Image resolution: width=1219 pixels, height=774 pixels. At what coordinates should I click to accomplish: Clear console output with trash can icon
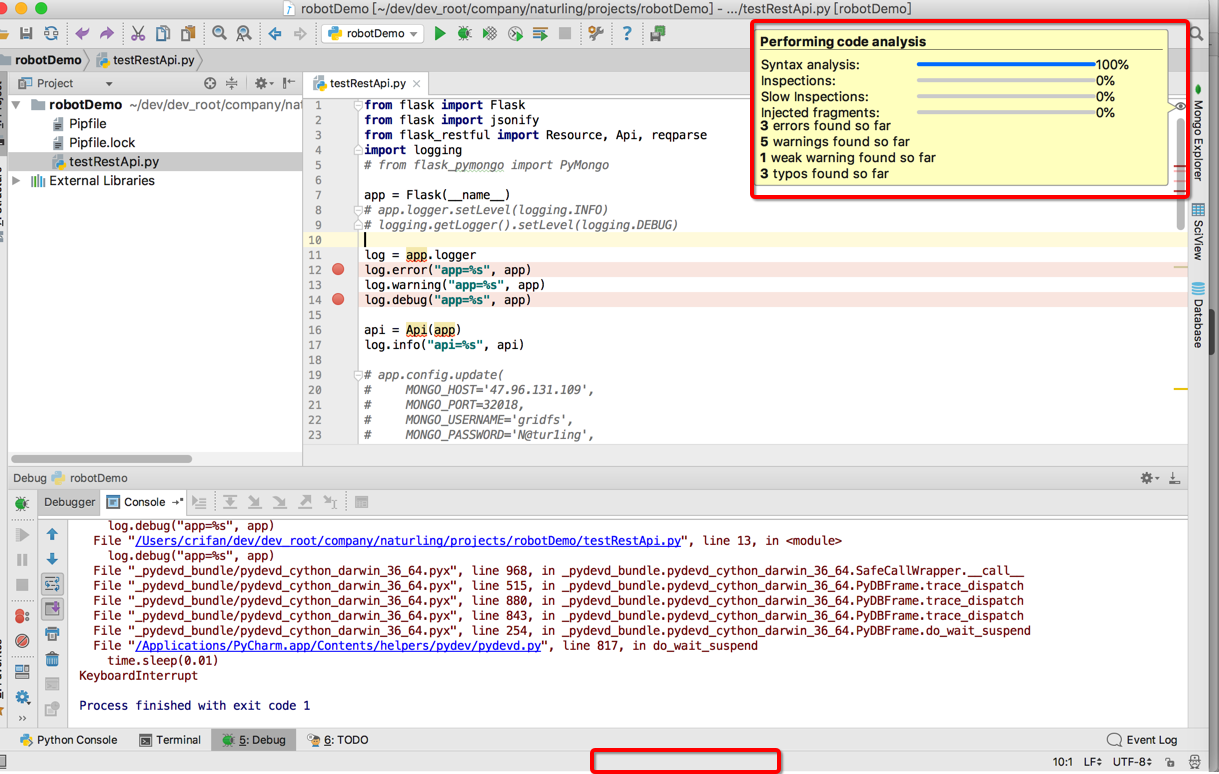[52, 659]
